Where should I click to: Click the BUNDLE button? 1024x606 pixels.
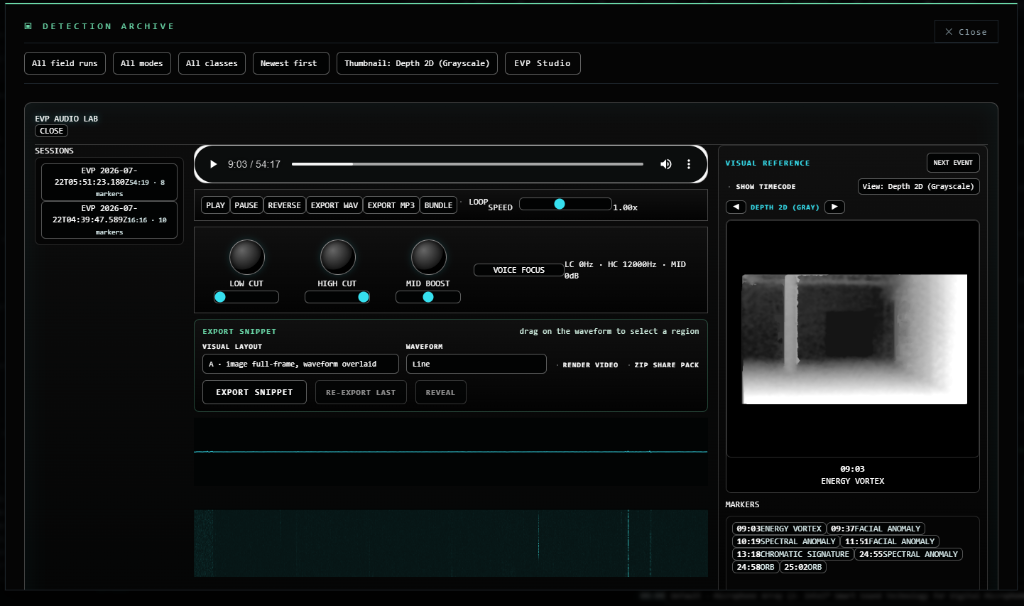[438, 205]
